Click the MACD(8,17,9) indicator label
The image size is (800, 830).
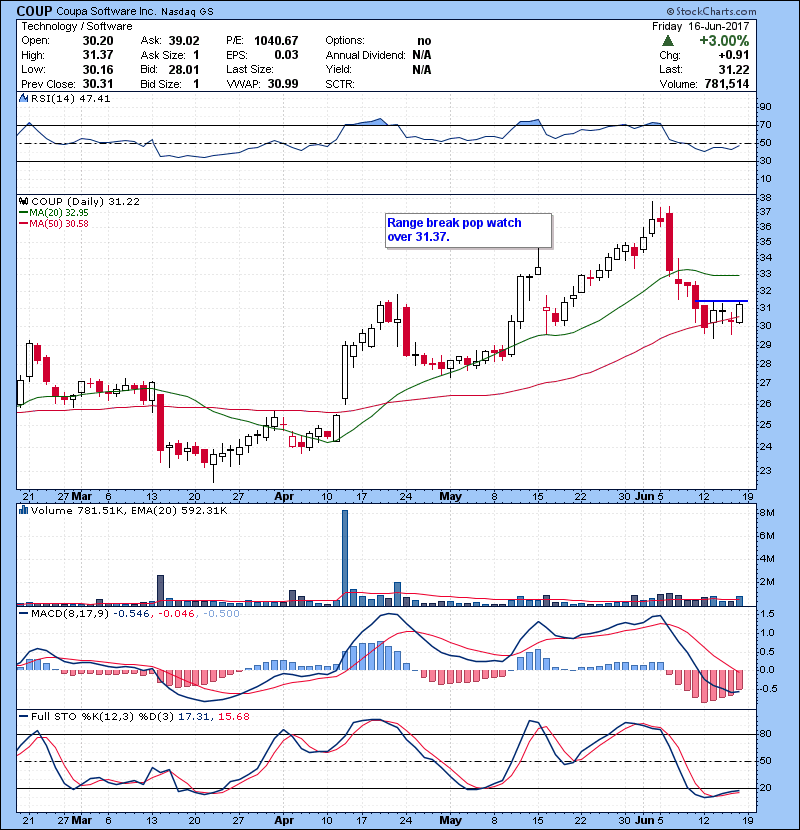pyautogui.click(x=70, y=614)
